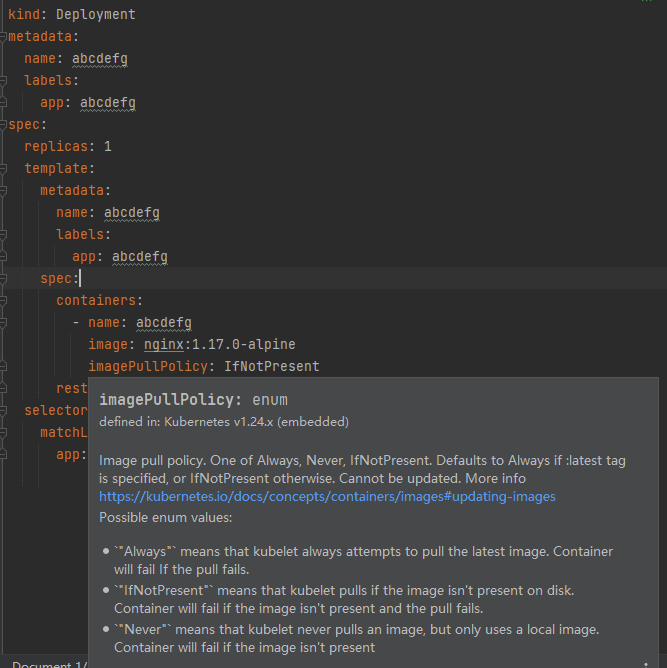Click the 'image' key
The image size is (667, 668).
(x=108, y=344)
